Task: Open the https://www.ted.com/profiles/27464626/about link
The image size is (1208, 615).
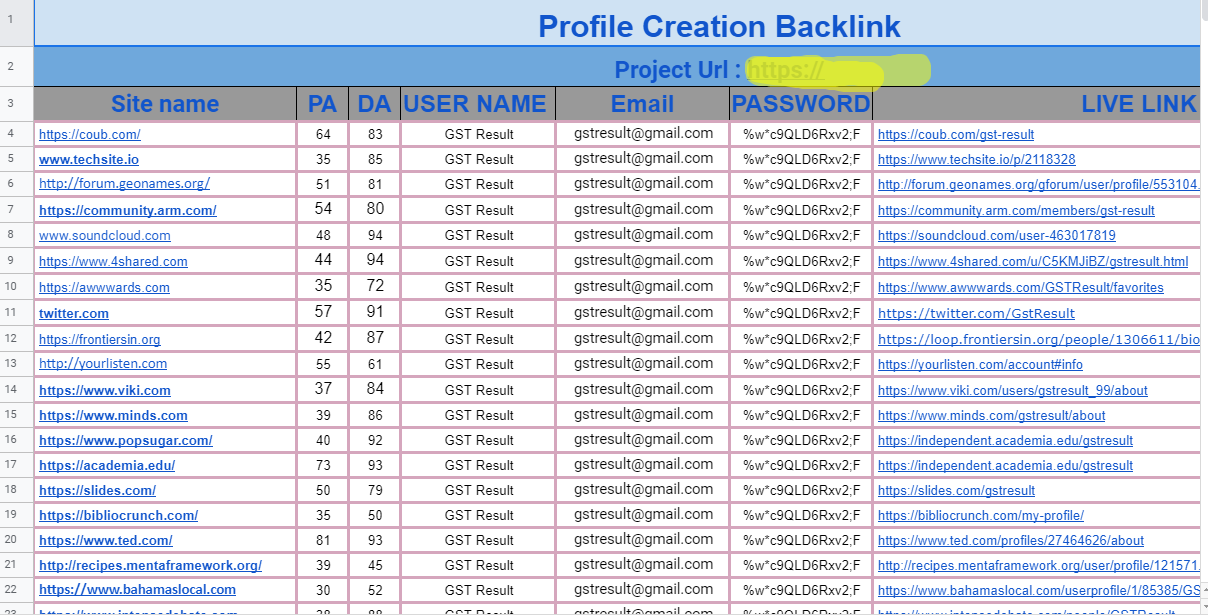Action: [1009, 540]
